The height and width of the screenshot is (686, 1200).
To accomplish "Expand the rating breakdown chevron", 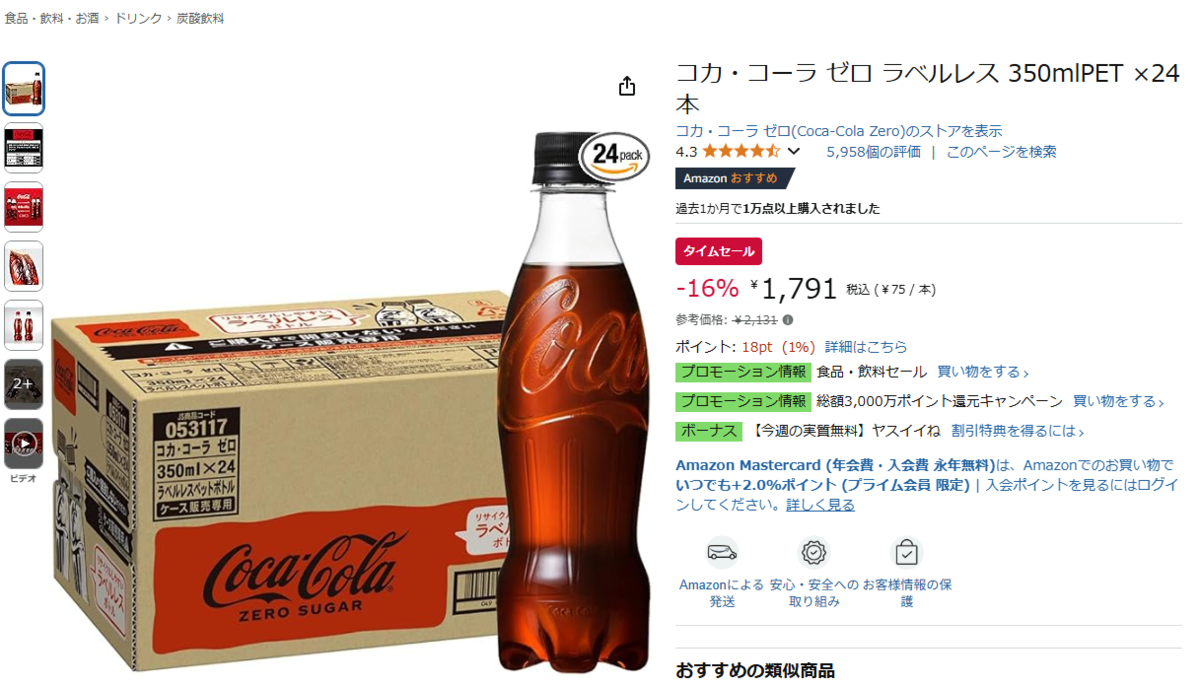I will [794, 152].
